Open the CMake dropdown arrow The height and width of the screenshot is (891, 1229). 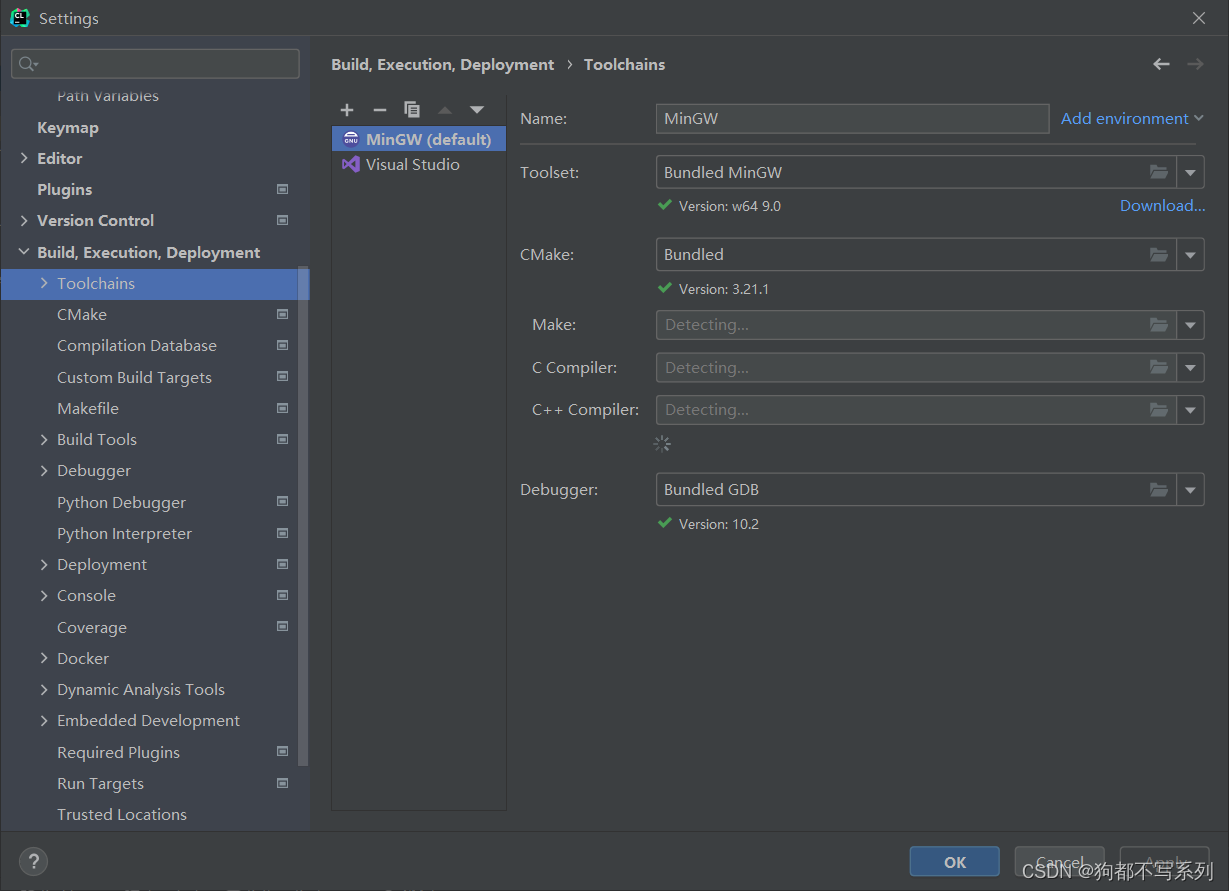pyautogui.click(x=1190, y=255)
